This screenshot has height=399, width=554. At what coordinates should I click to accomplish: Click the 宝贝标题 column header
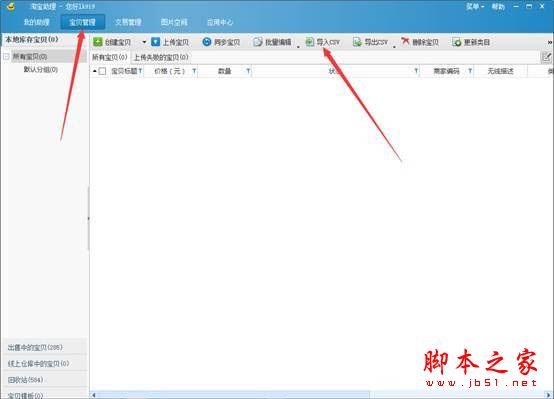coord(124,71)
